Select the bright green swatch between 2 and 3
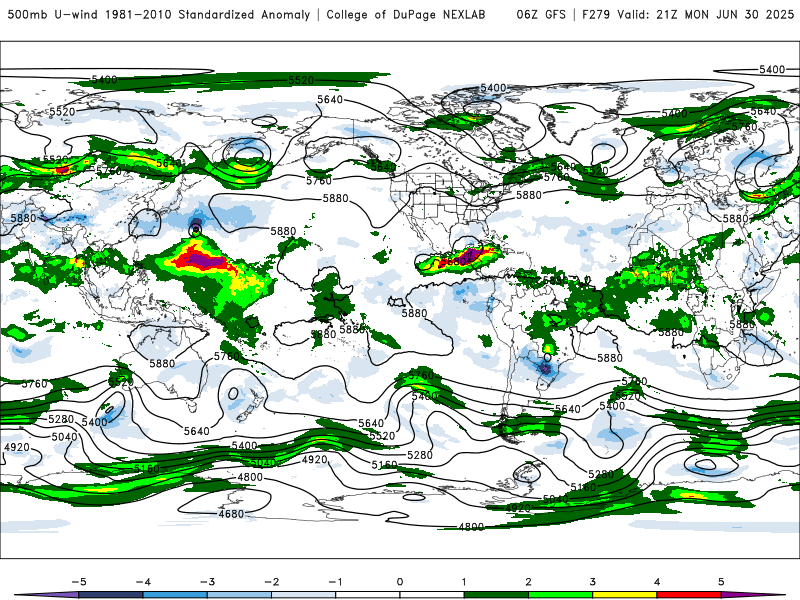The height and width of the screenshot is (600, 800). [560, 595]
